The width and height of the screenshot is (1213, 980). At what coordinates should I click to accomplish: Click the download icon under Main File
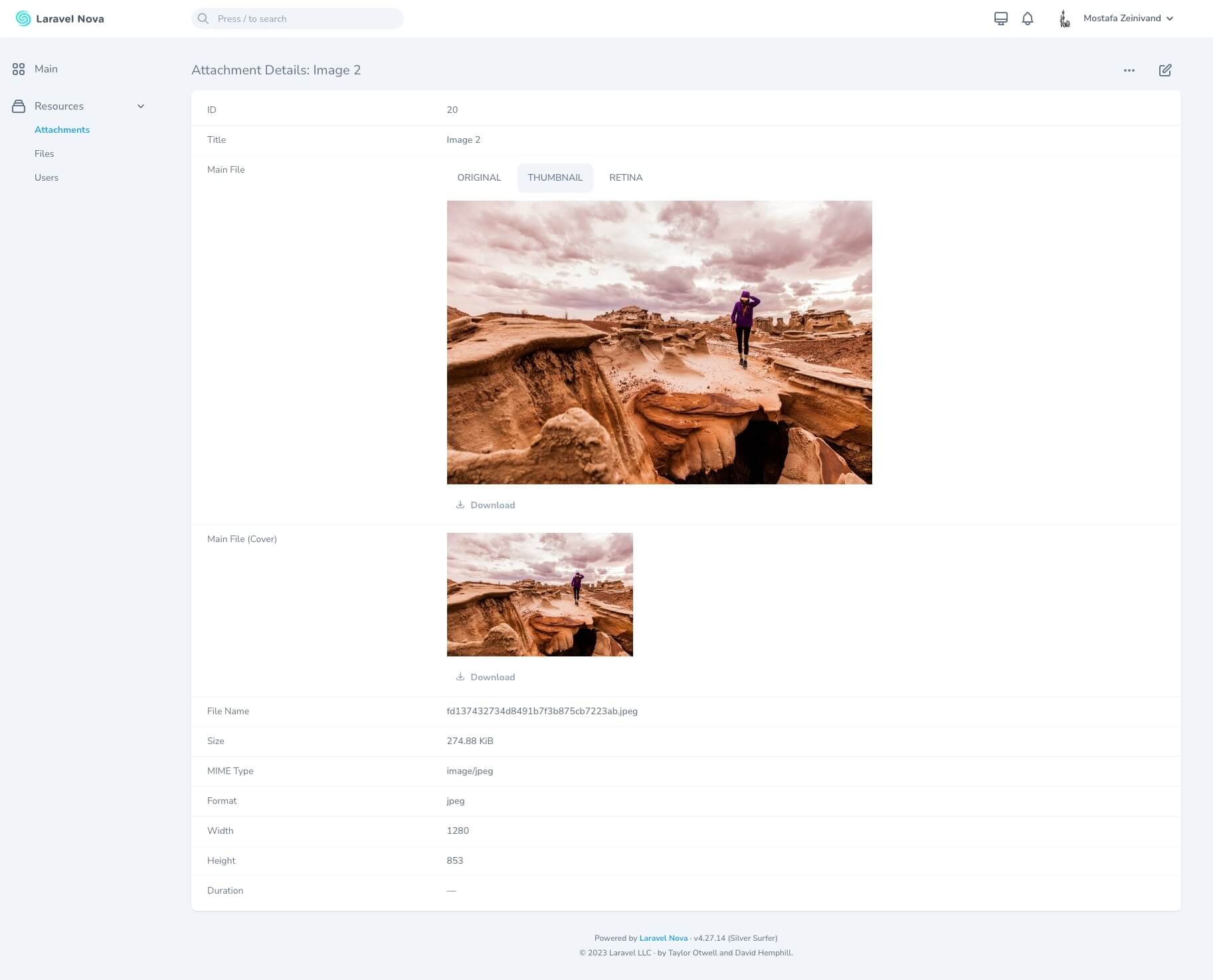click(x=460, y=505)
